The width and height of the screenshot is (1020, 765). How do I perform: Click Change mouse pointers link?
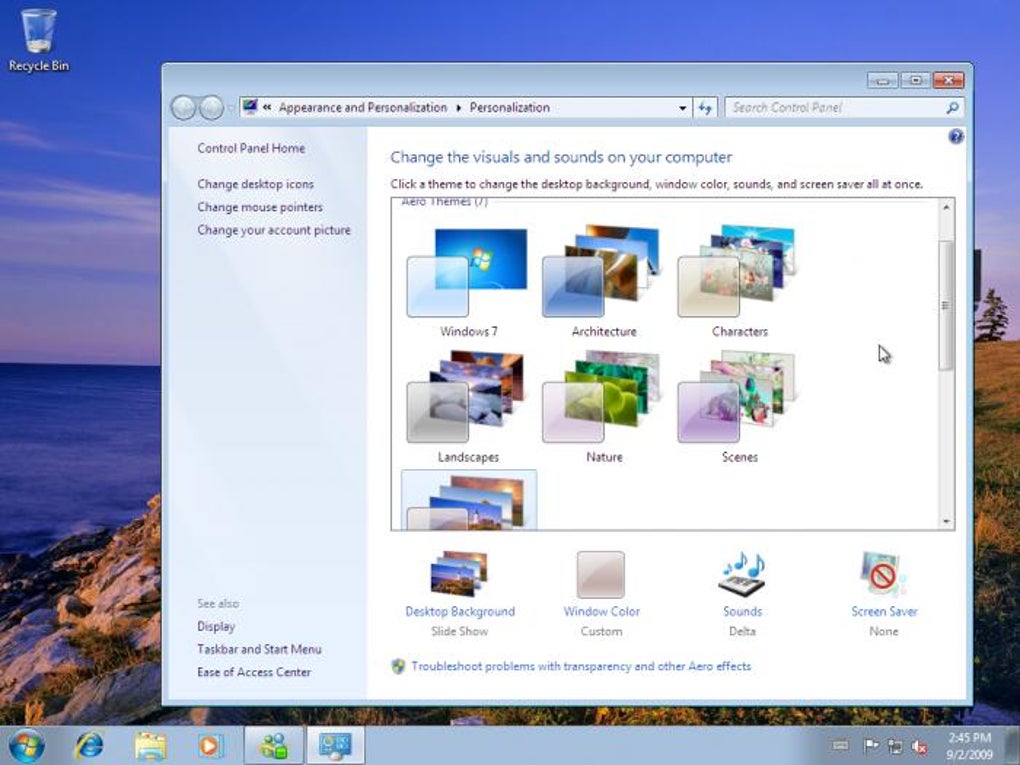pos(260,207)
